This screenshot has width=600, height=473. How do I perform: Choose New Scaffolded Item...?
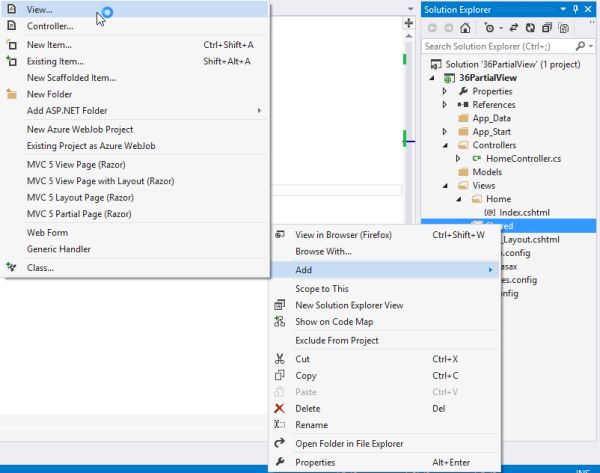click(135, 78)
